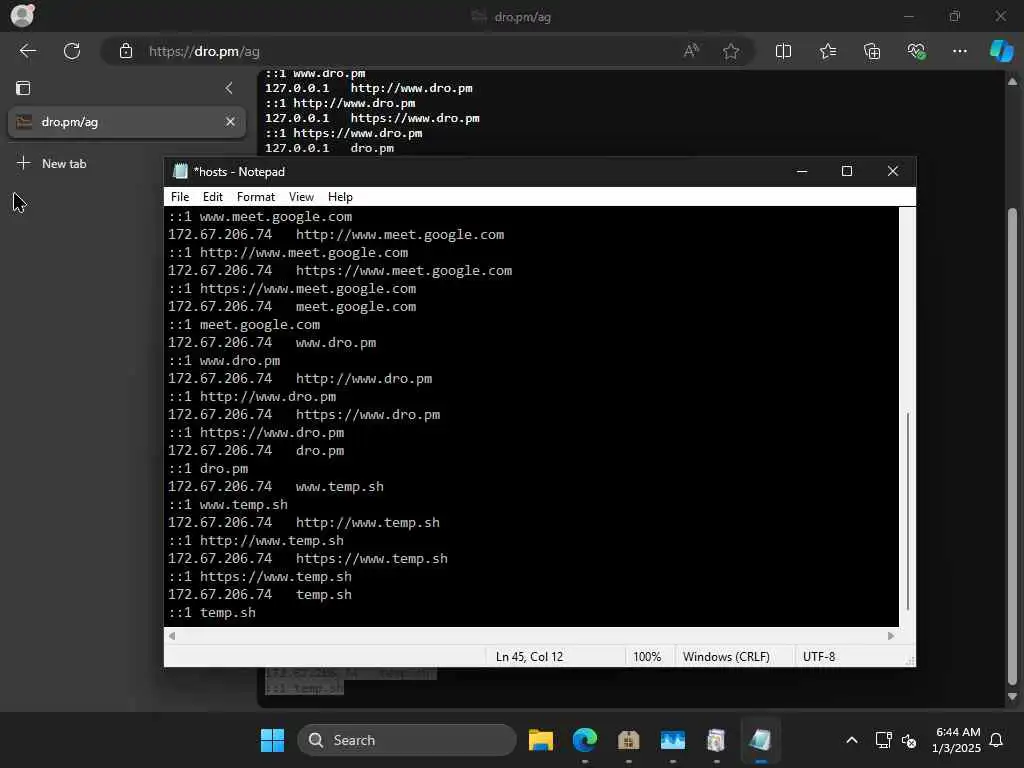Open network status tray icon

tap(883, 740)
